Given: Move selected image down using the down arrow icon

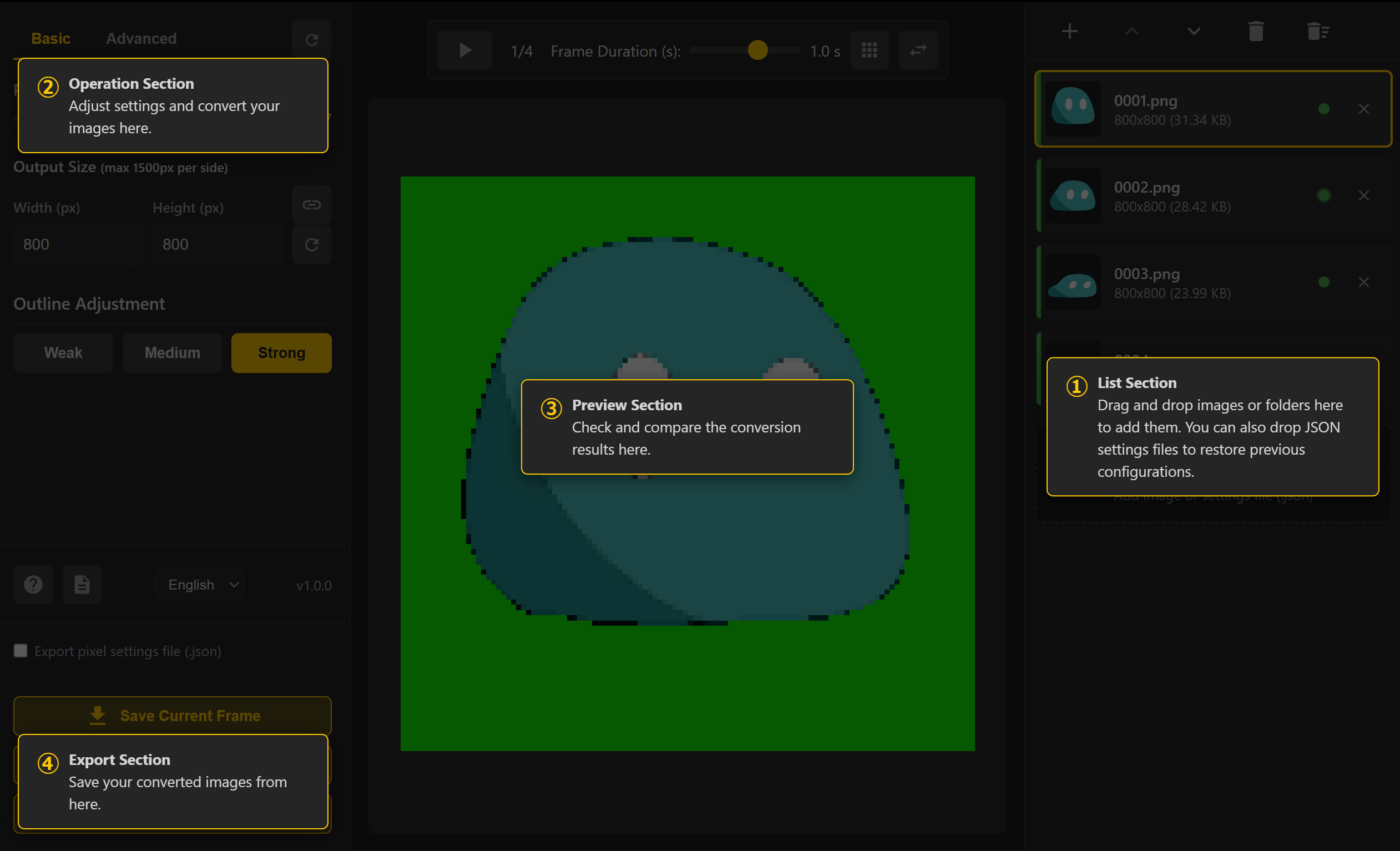Looking at the screenshot, I should coord(1194,31).
